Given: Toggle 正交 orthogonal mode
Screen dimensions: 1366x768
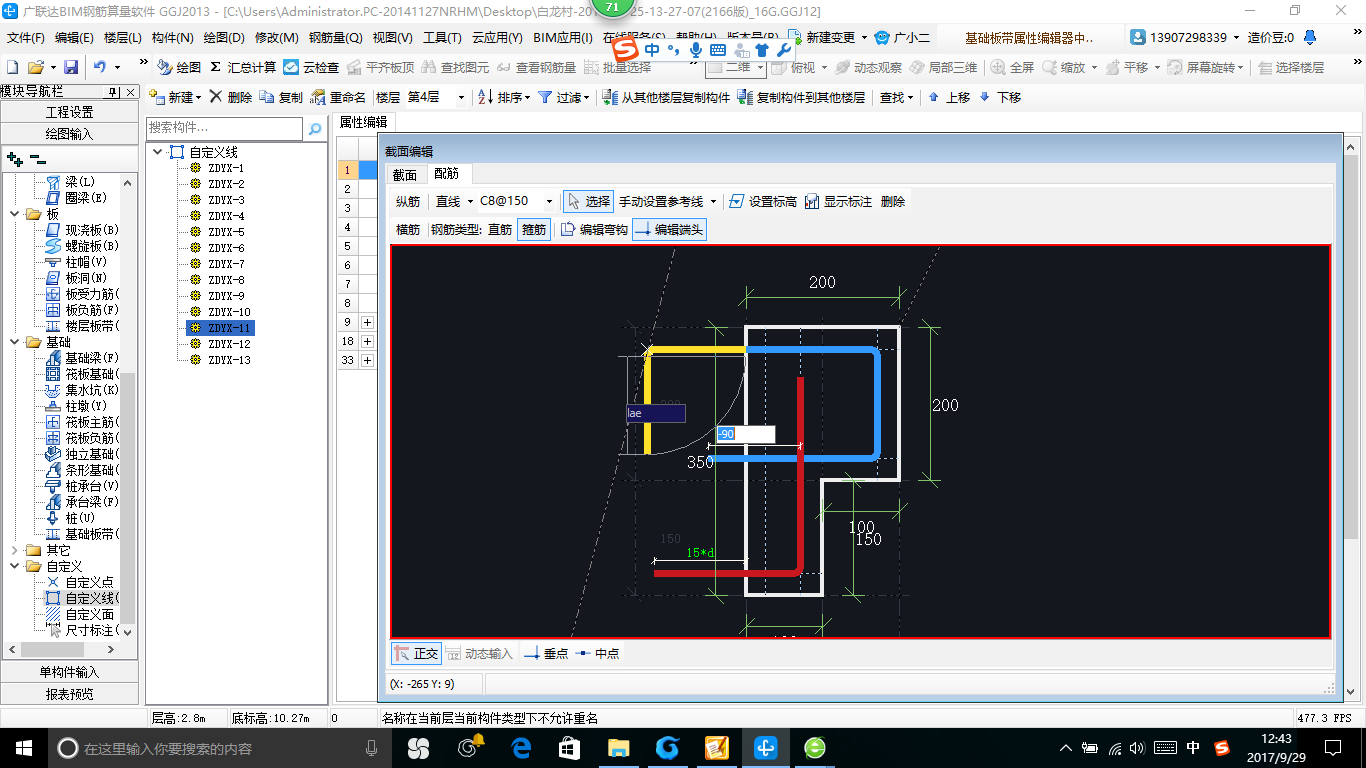Looking at the screenshot, I should coord(416,653).
